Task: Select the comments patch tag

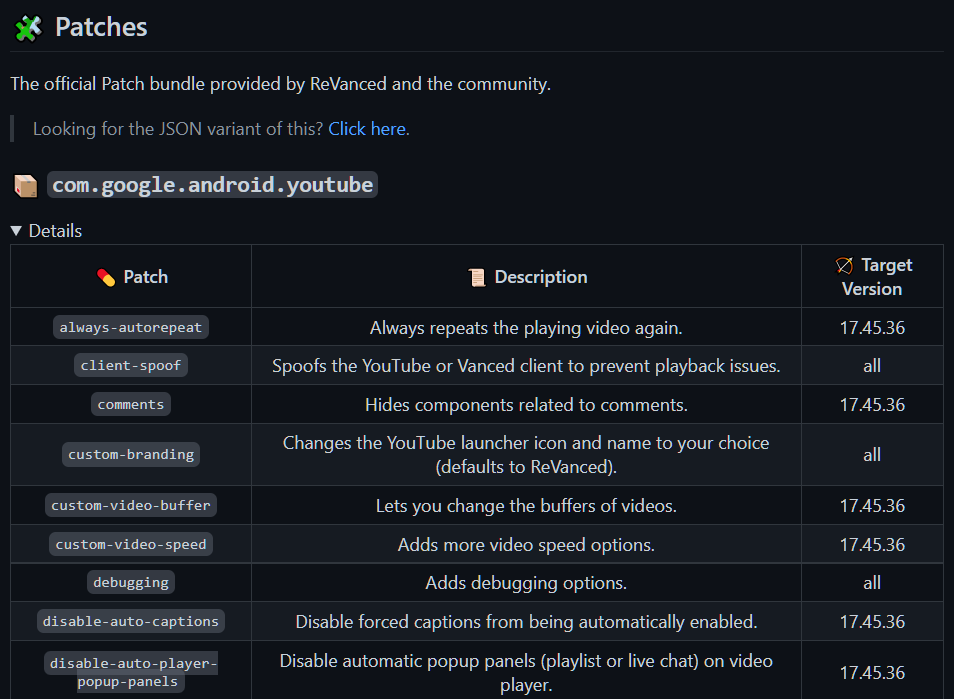Action: 131,404
